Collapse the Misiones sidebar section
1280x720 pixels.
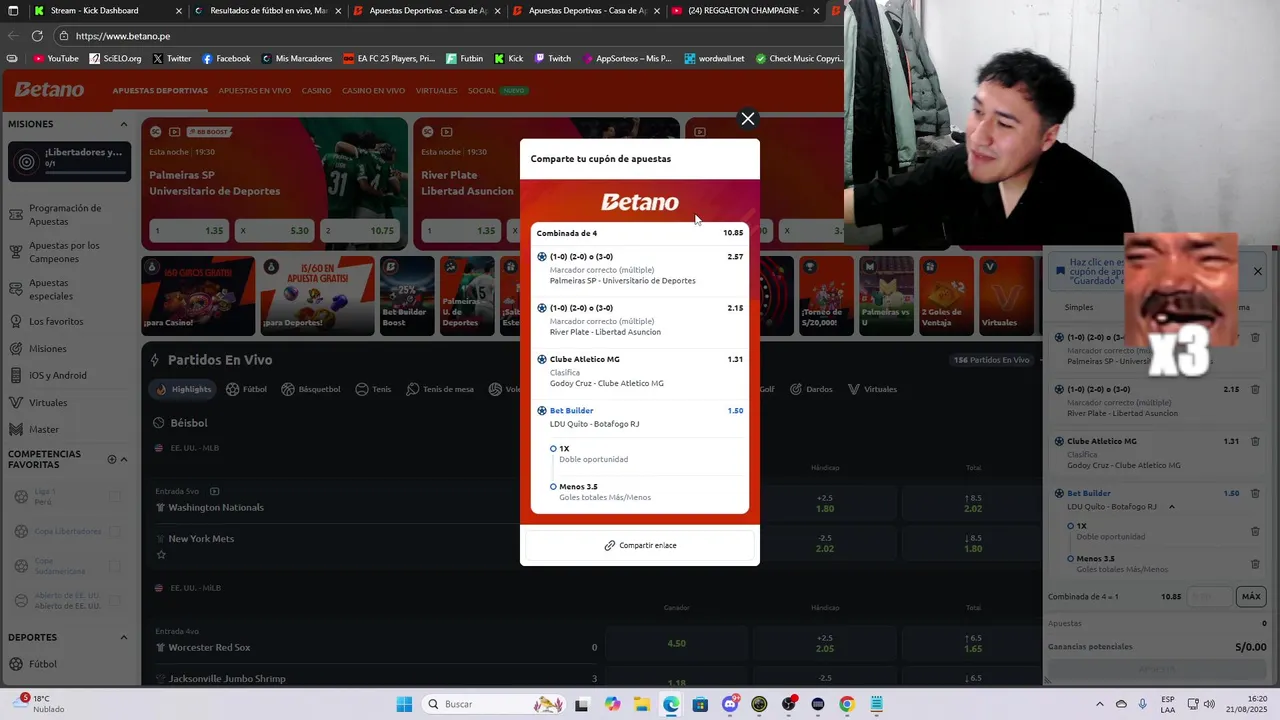124,124
